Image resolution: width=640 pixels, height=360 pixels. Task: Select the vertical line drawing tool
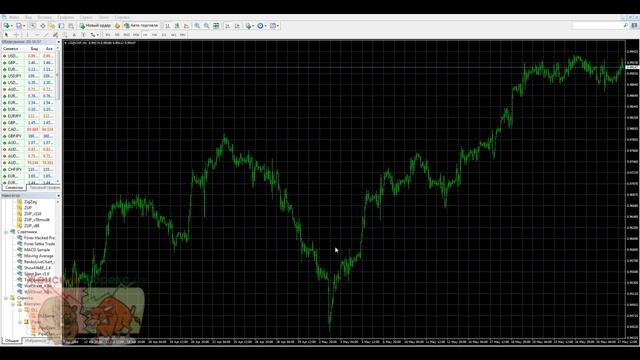27,35
